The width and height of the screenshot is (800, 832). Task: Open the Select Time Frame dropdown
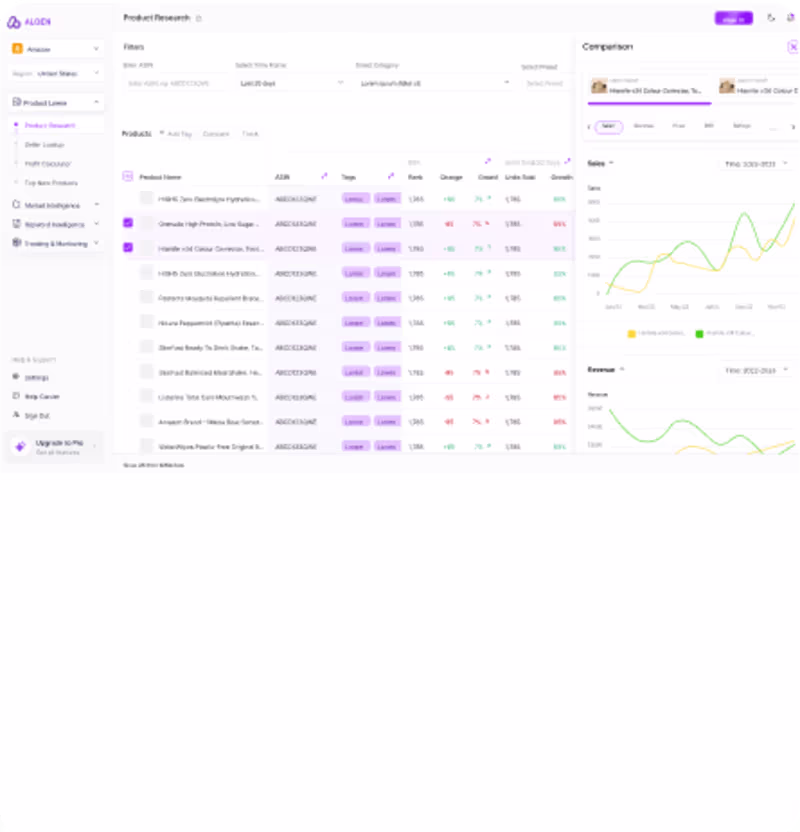pos(291,83)
